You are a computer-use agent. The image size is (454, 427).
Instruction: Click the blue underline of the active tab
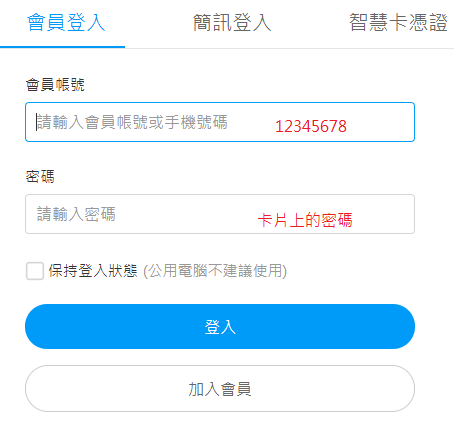click(x=62, y=47)
